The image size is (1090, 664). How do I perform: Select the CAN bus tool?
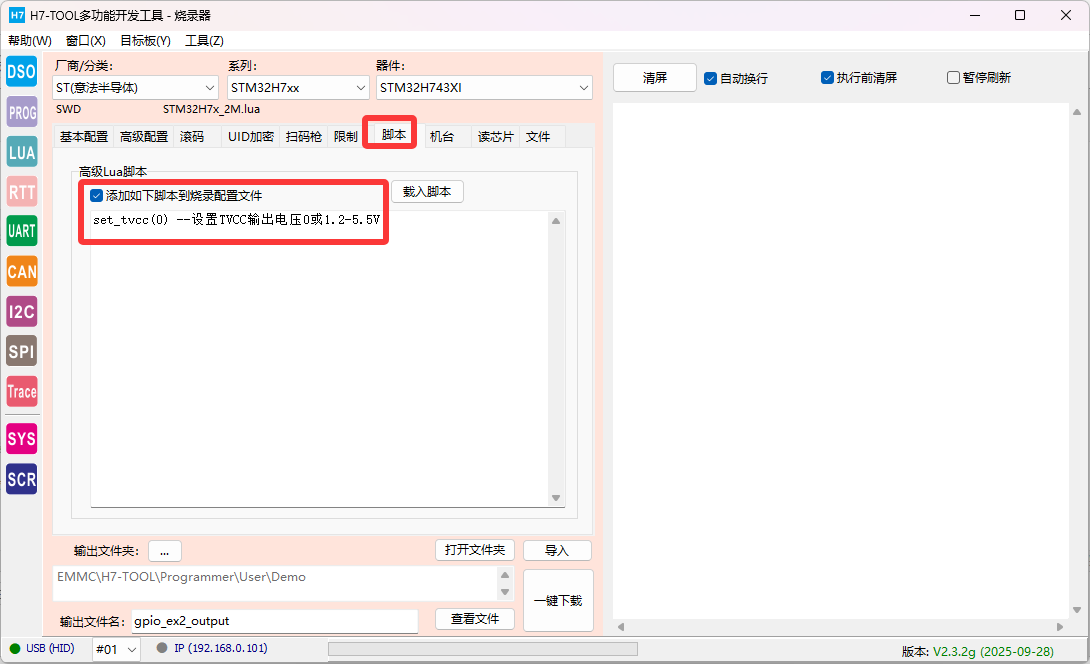pos(22,271)
